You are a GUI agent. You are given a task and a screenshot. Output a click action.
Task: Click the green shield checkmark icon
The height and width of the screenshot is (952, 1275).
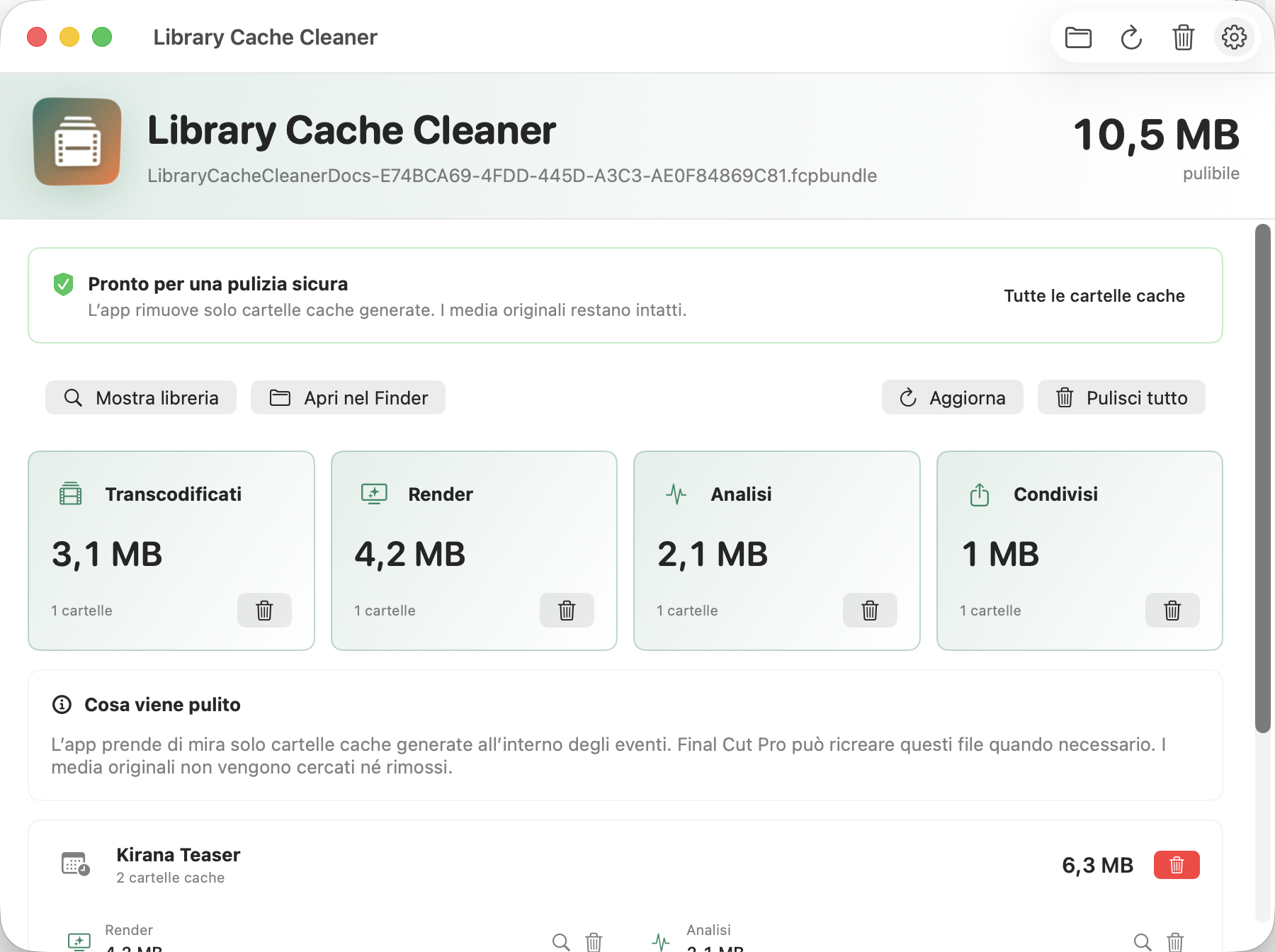[64, 284]
